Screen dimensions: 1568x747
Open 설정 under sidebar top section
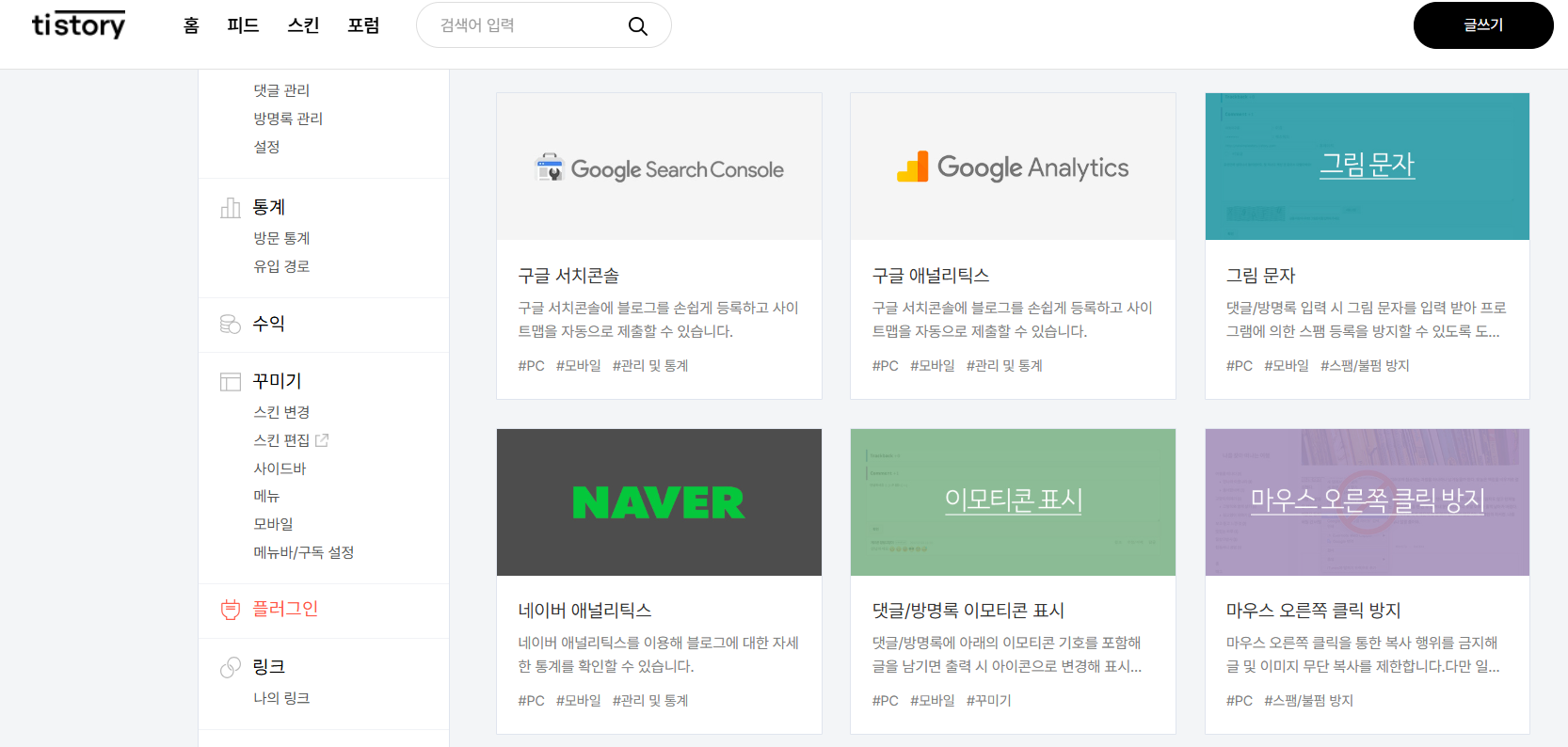266,147
